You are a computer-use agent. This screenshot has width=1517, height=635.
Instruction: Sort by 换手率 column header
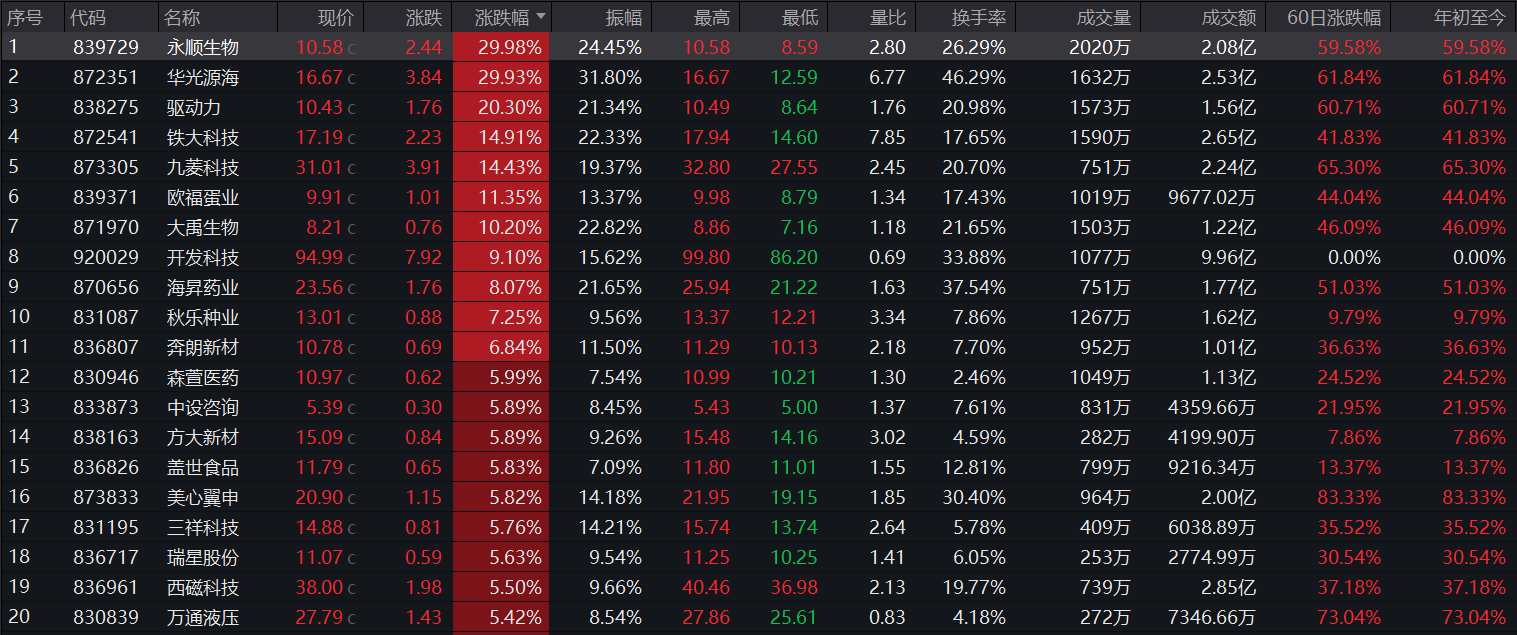976,17
